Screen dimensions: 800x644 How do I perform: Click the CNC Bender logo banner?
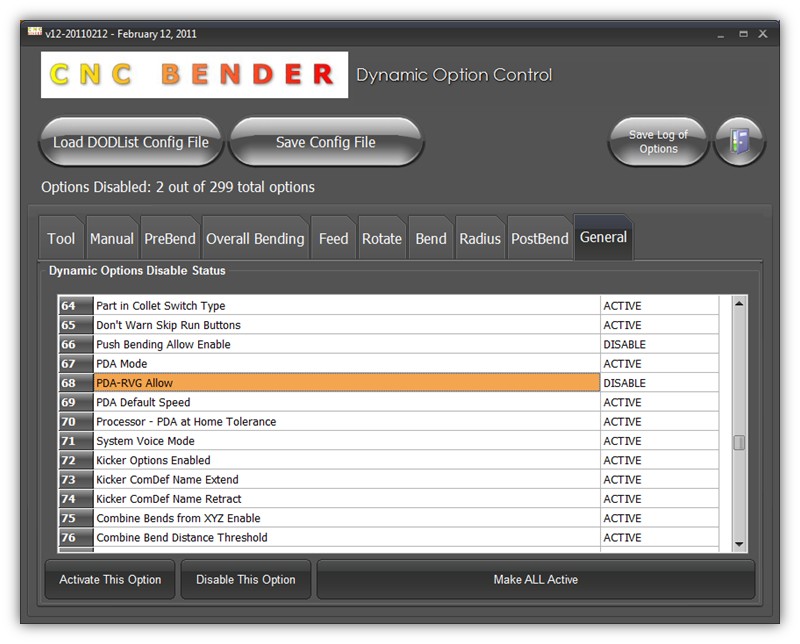[x=194, y=75]
